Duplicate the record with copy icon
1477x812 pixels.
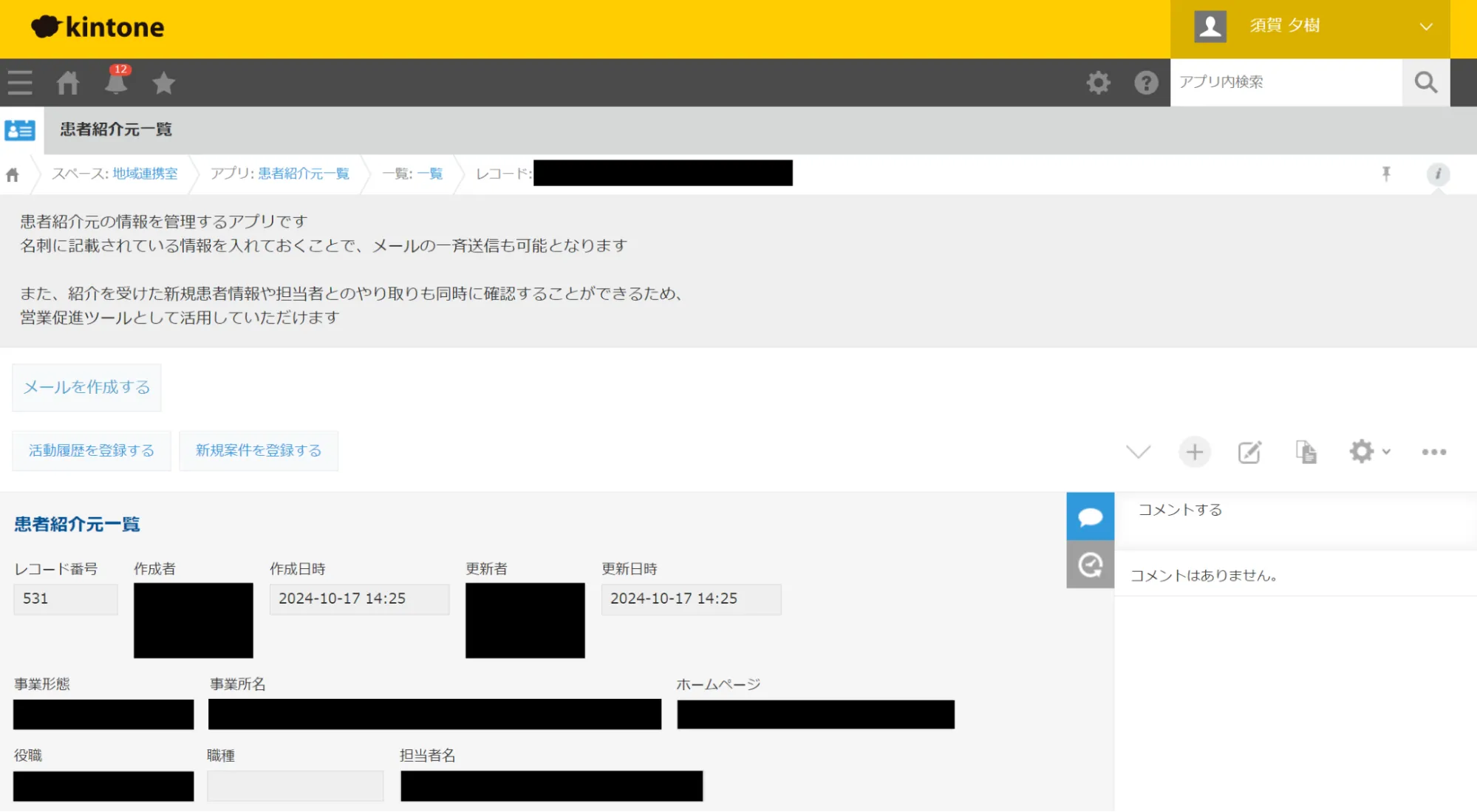coord(1306,452)
